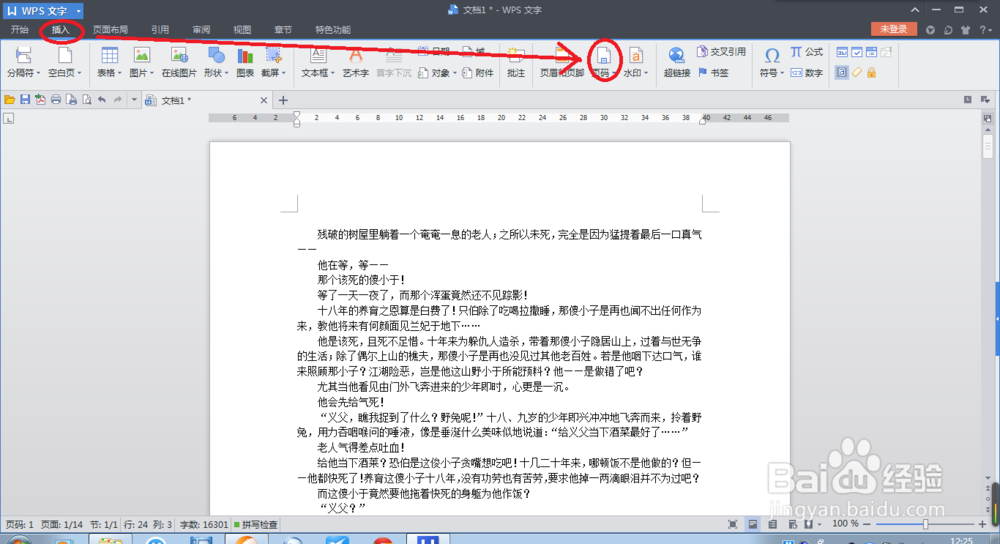Click the zoom in plus button

(982, 524)
